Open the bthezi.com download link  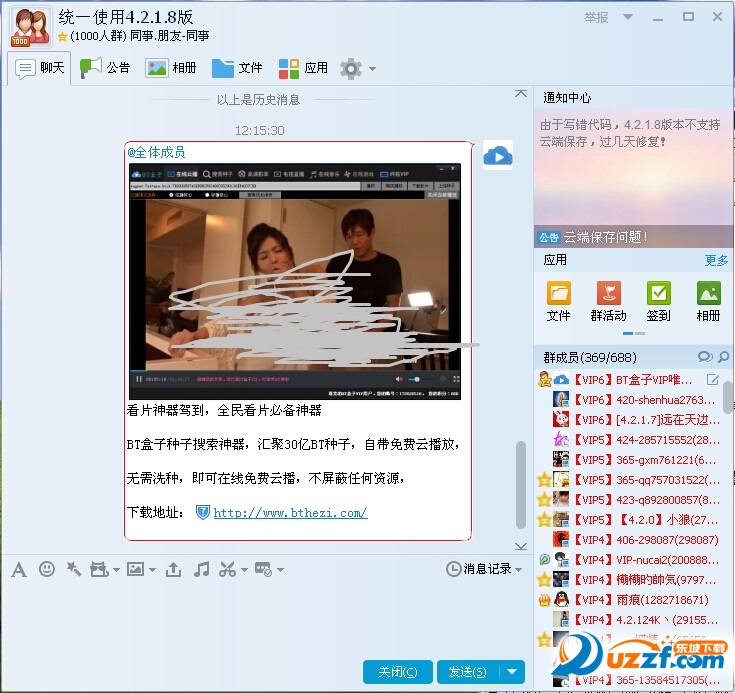pyautogui.click(x=290, y=513)
